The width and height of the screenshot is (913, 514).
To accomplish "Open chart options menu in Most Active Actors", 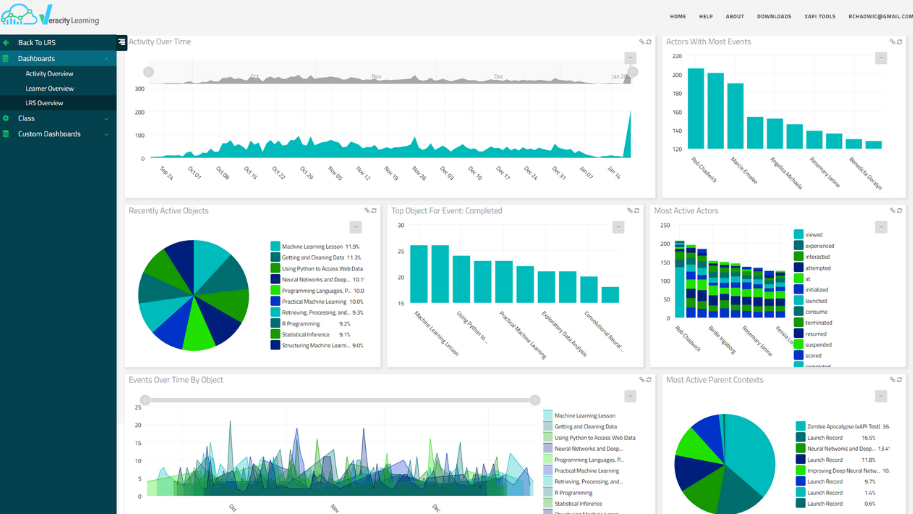I will point(881,227).
